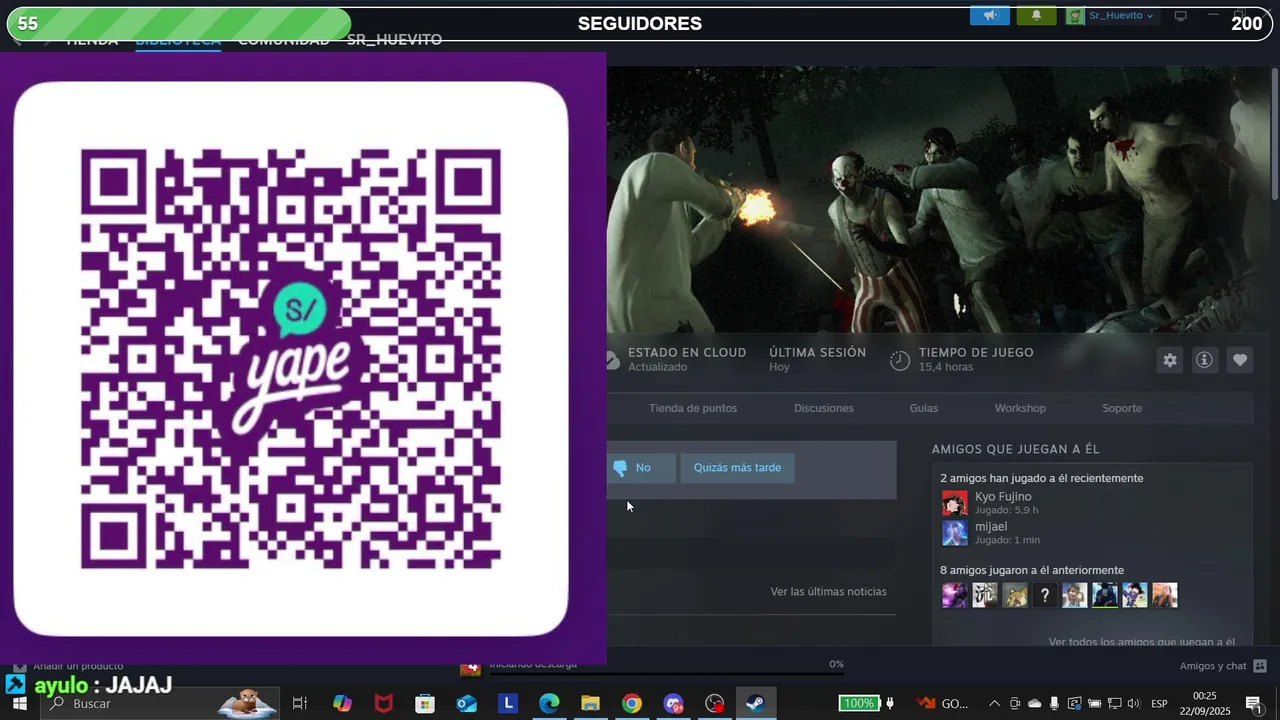The width and height of the screenshot is (1280, 720).
Task: Open the Soporte tab
Action: pyautogui.click(x=1122, y=408)
